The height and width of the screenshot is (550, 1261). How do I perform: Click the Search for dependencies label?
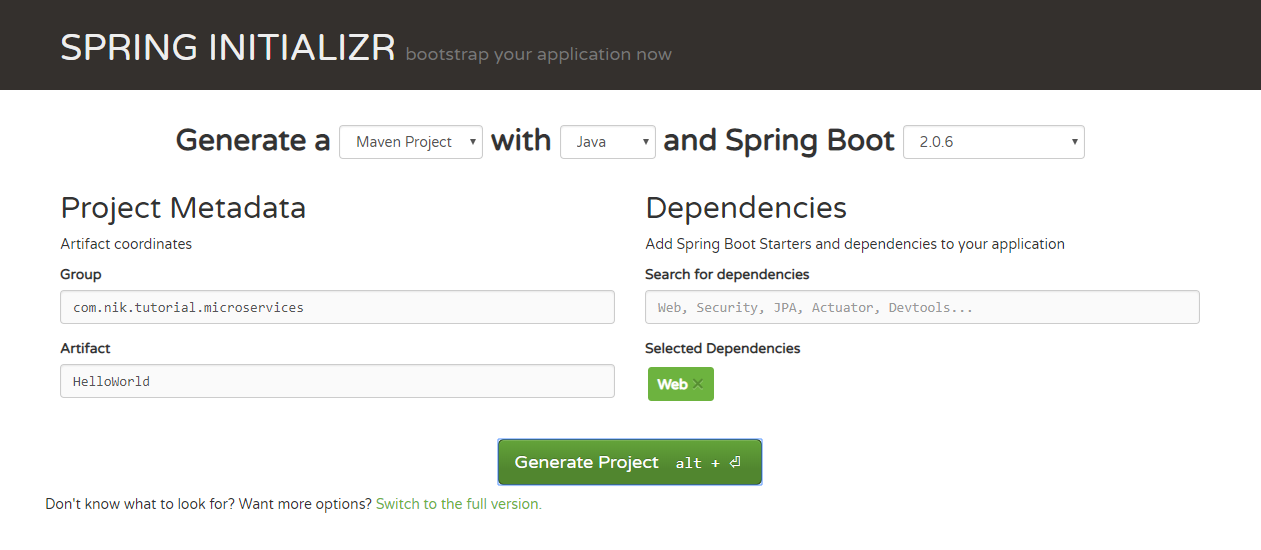point(727,274)
